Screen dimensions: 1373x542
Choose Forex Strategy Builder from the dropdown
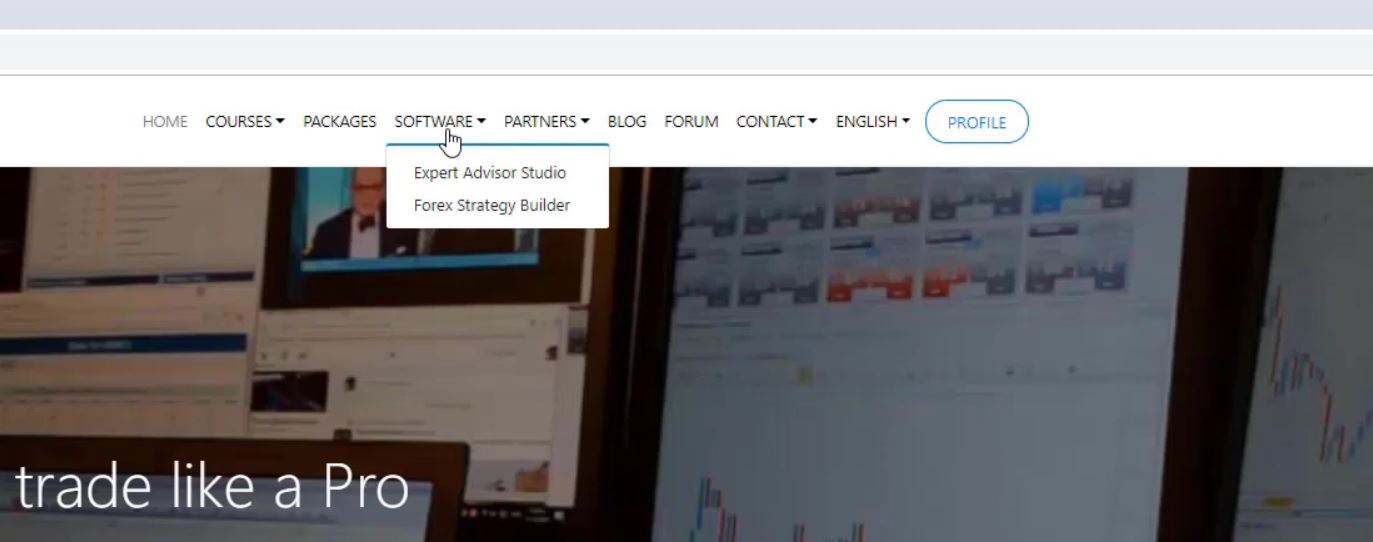491,206
